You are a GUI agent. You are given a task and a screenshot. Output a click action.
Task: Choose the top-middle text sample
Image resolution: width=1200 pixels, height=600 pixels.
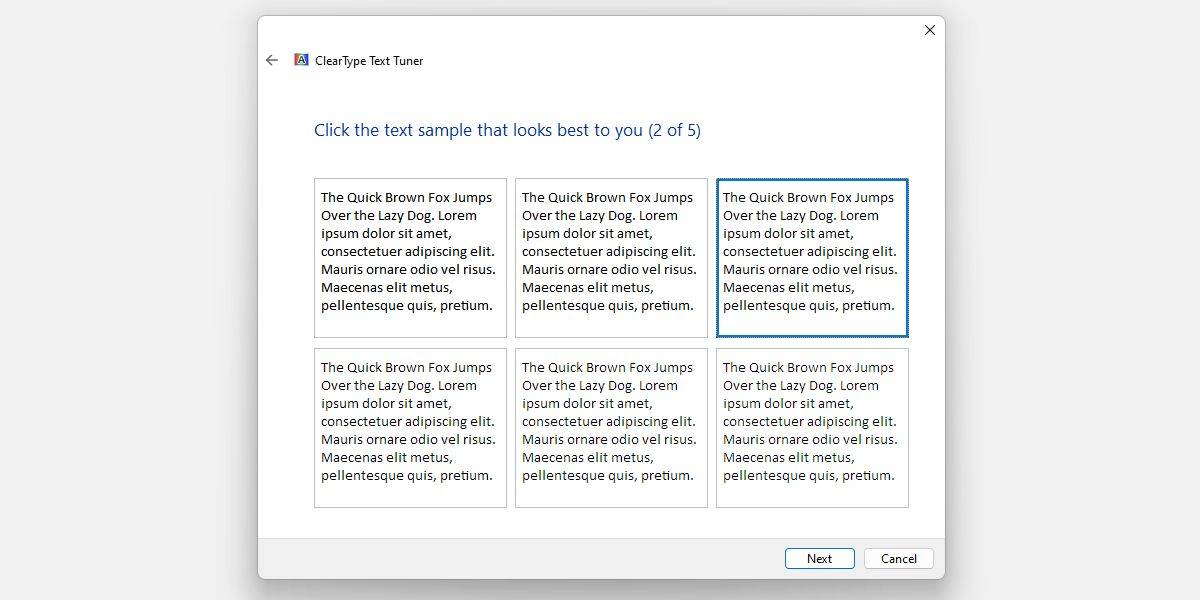[611, 258]
